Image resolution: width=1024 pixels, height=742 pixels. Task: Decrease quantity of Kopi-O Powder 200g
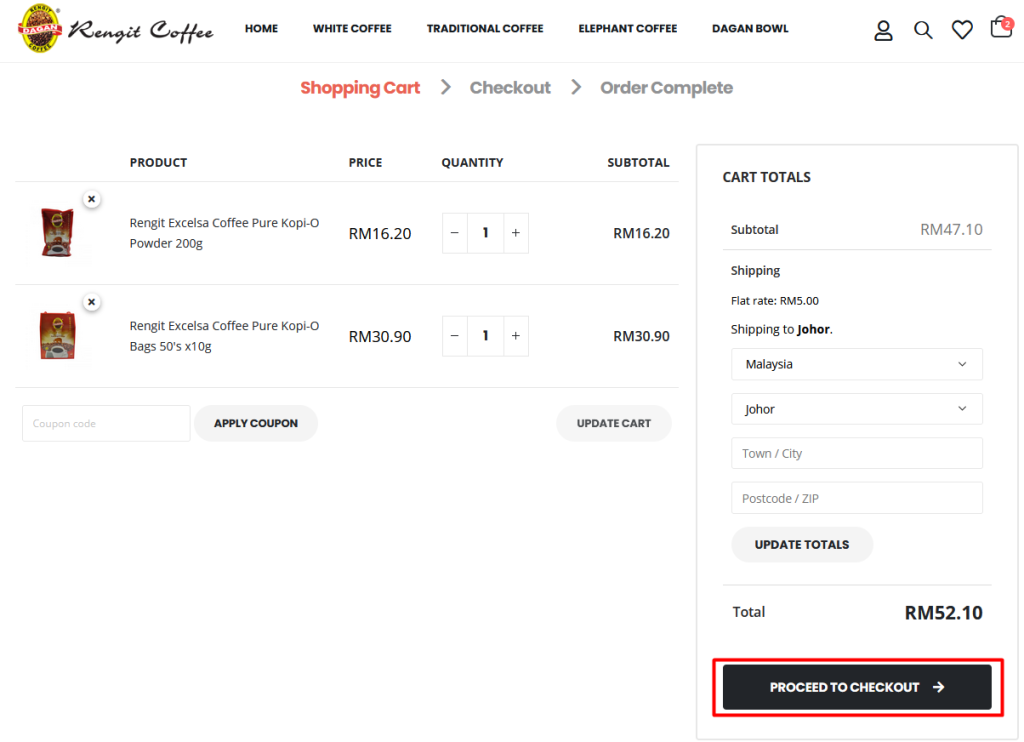(455, 233)
